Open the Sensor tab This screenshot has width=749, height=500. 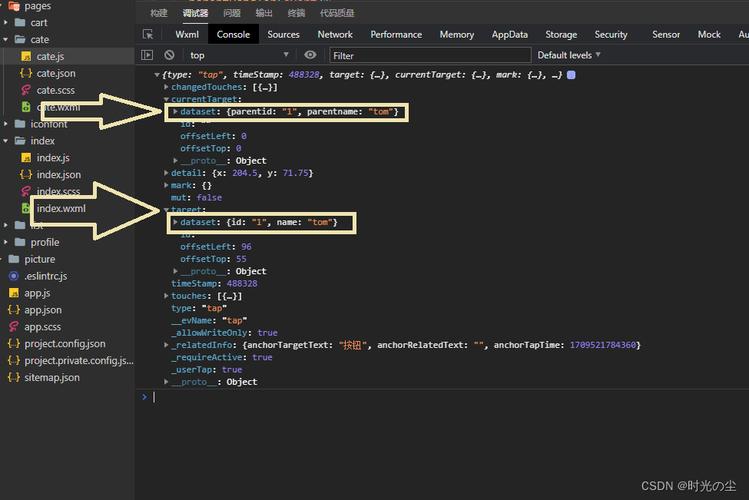click(666, 34)
